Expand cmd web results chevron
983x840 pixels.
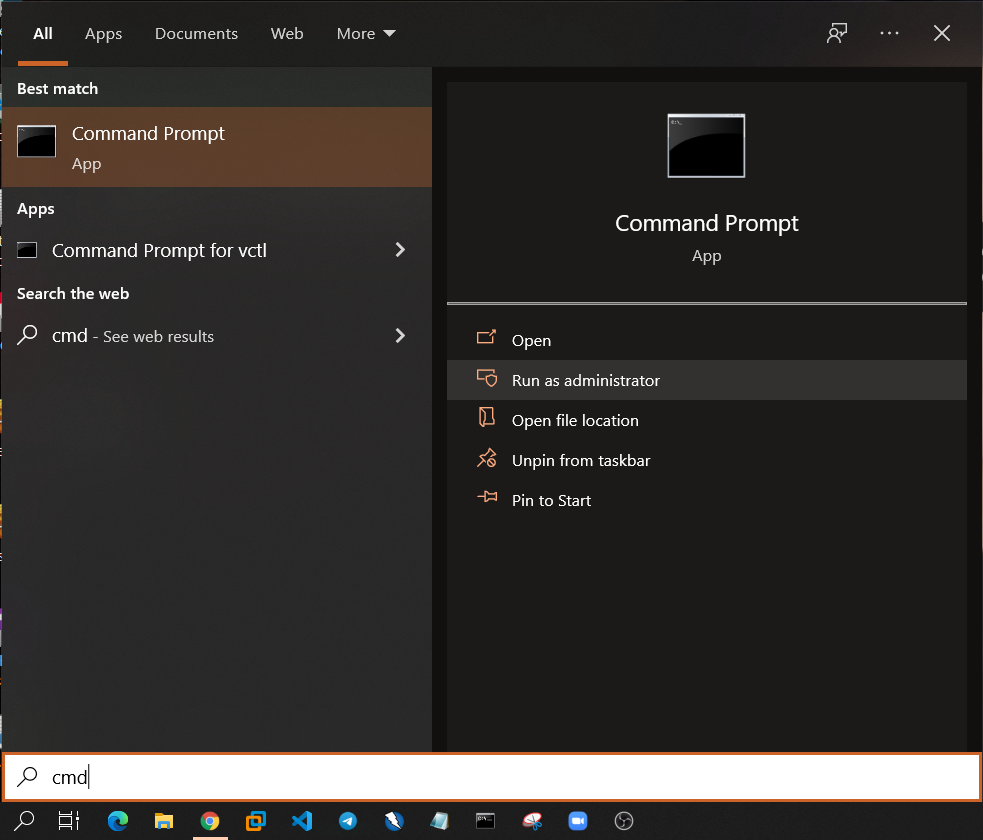(399, 336)
